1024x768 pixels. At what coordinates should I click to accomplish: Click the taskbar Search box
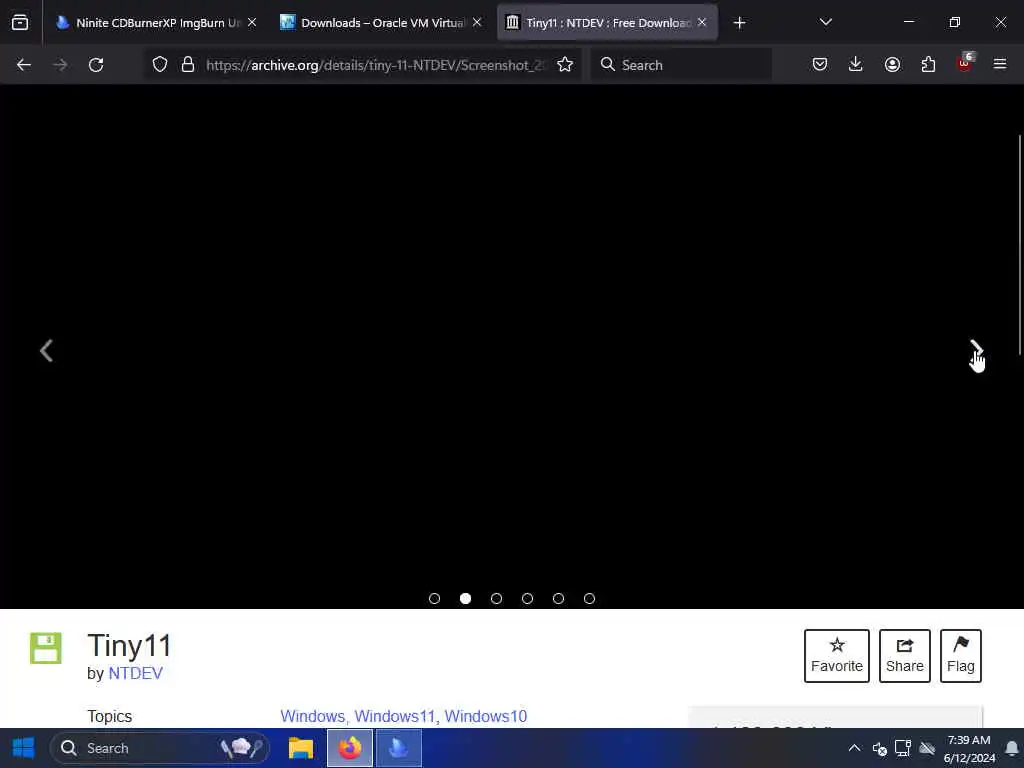click(x=160, y=748)
